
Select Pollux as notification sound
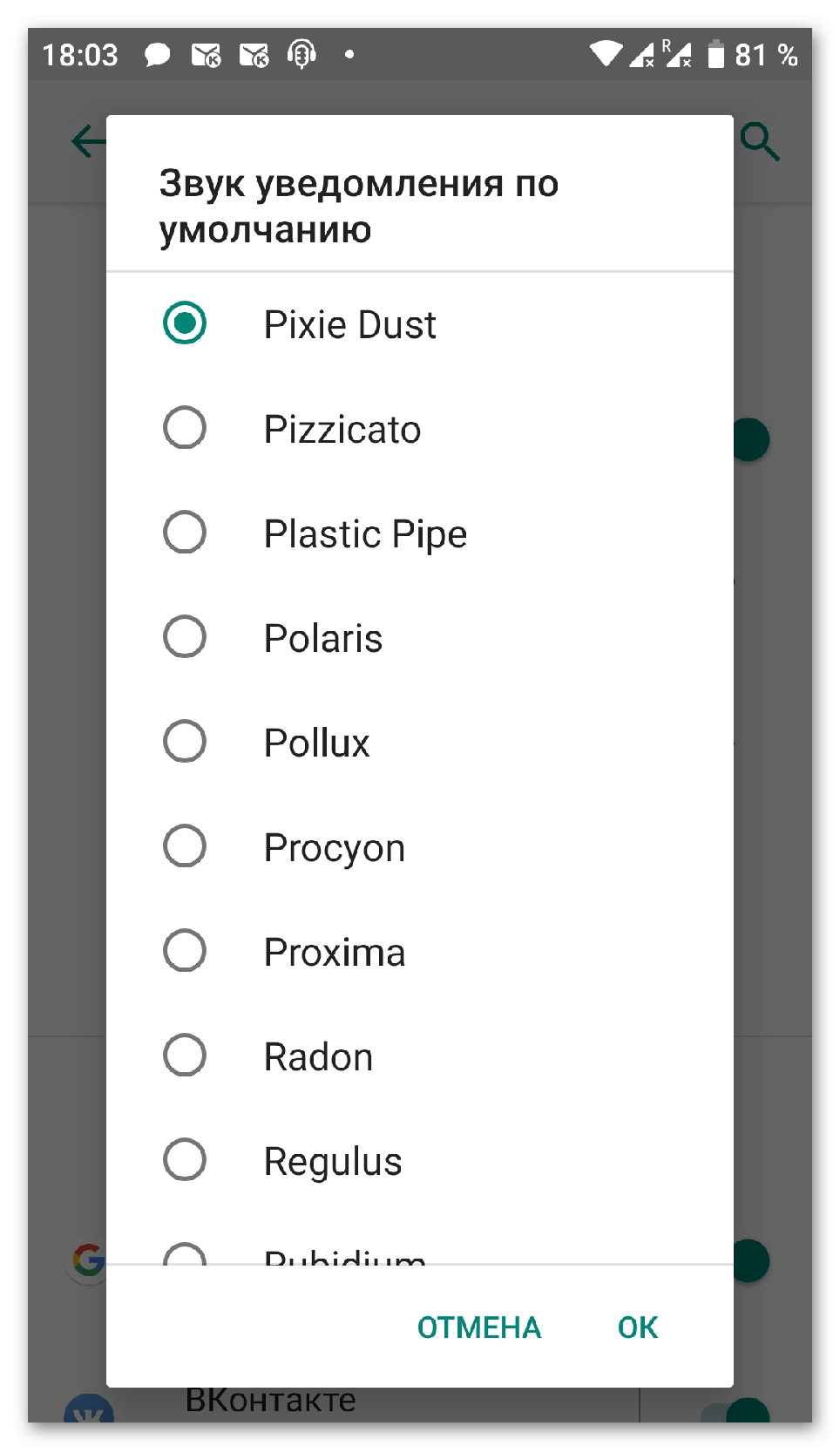click(185, 742)
